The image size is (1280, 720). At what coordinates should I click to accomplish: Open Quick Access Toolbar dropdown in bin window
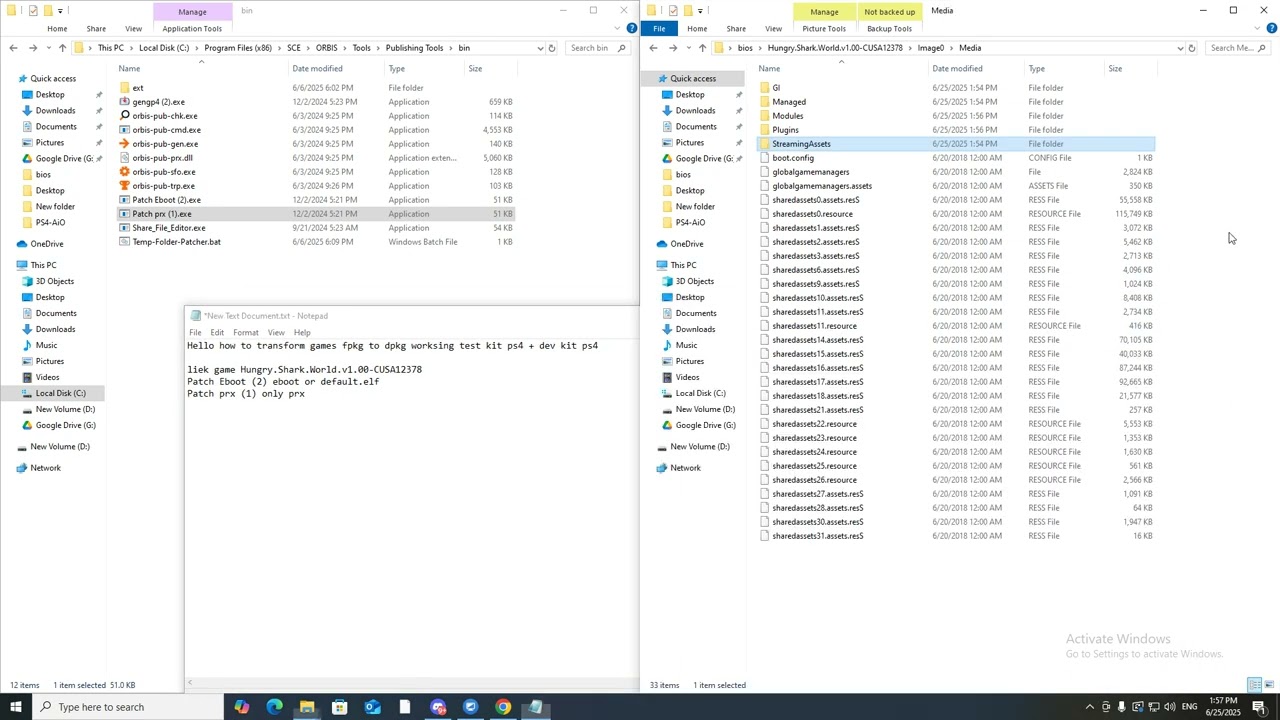tap(59, 11)
